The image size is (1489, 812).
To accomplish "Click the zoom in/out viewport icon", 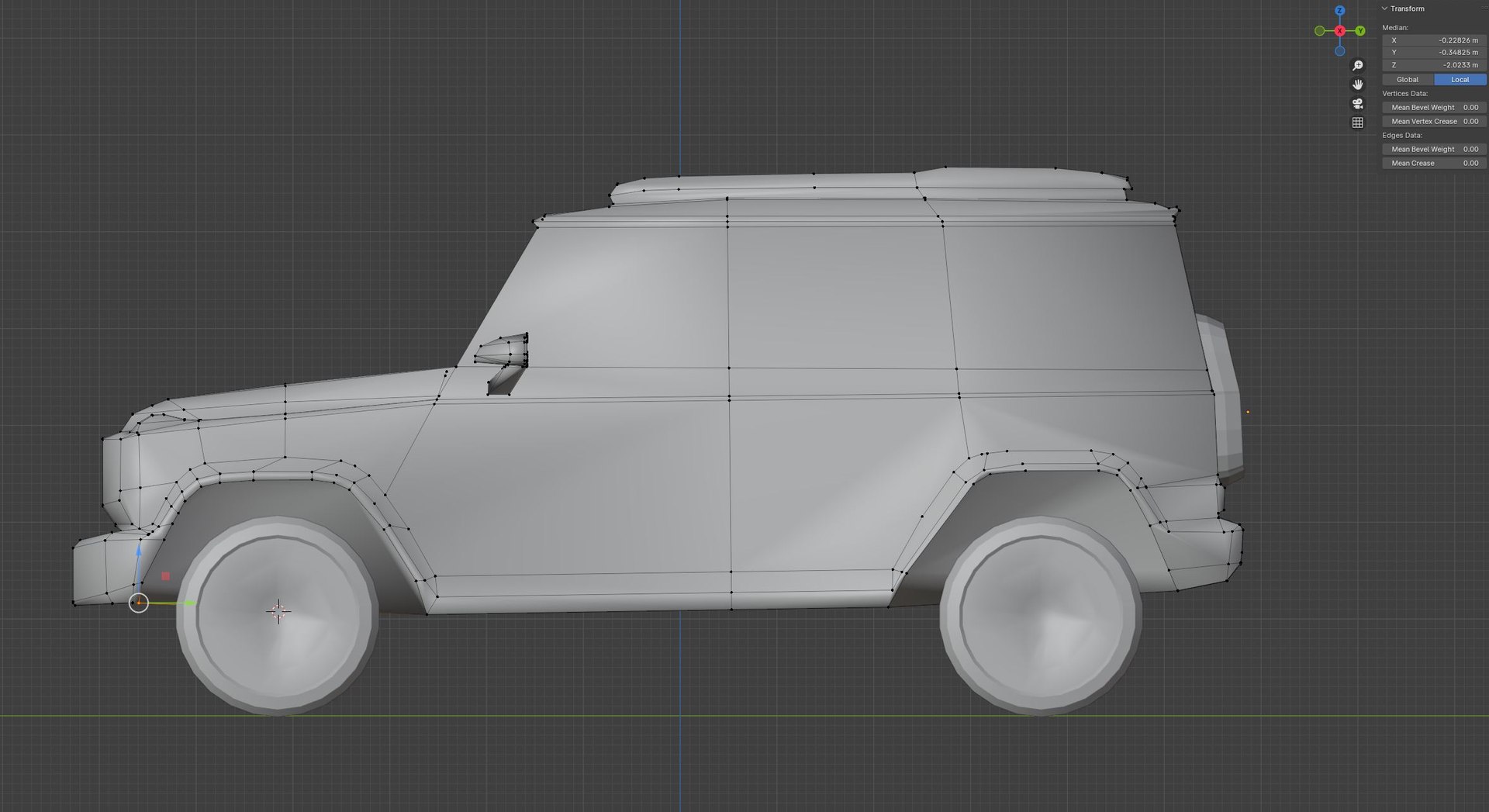I will [1357, 66].
